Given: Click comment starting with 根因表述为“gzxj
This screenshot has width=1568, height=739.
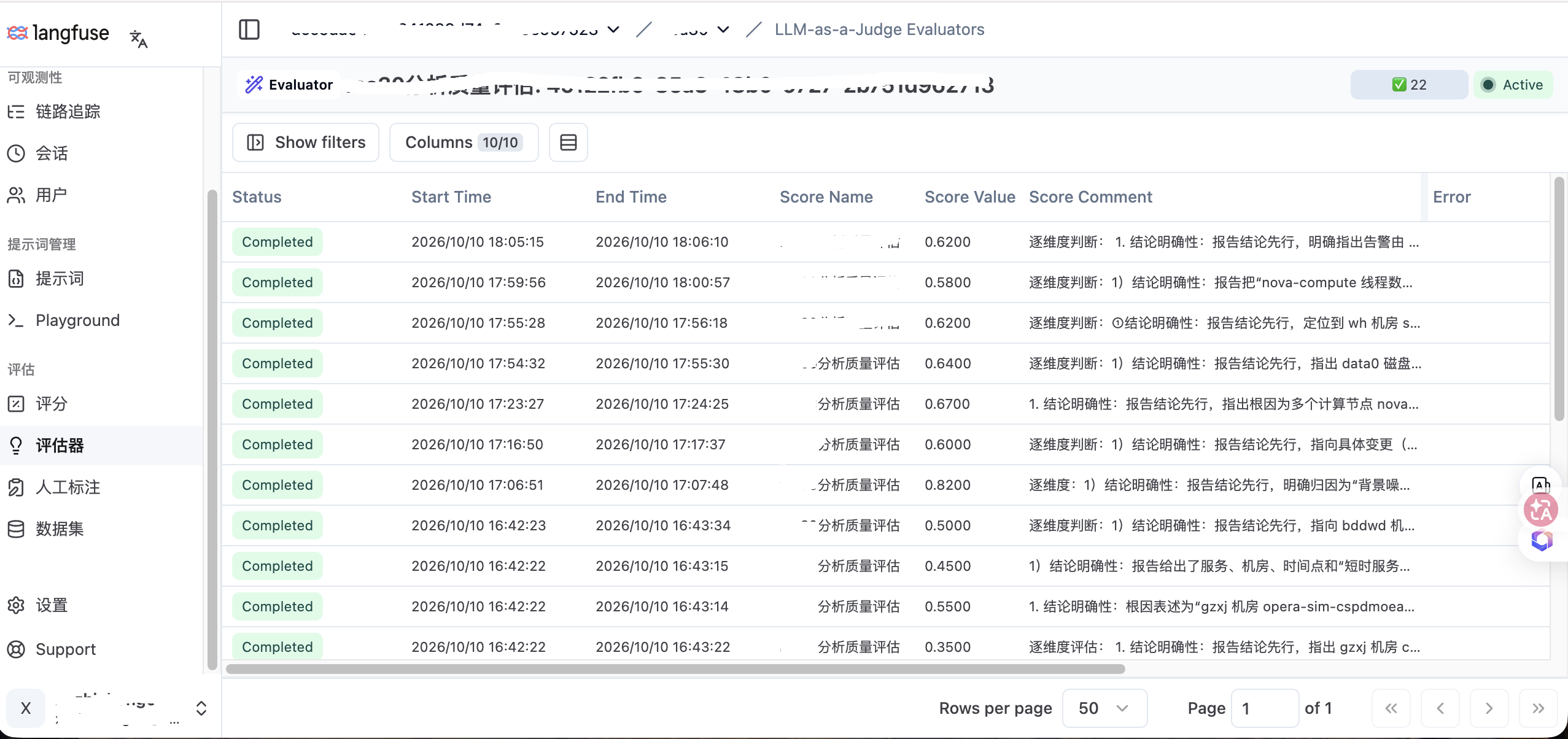Looking at the screenshot, I should click(x=1222, y=606).
